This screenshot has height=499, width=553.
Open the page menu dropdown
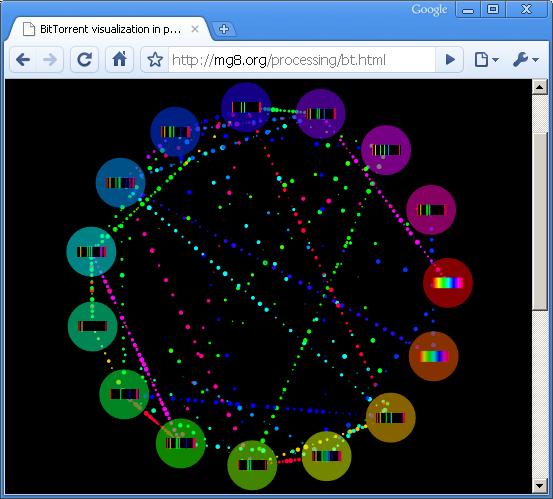(x=486, y=60)
